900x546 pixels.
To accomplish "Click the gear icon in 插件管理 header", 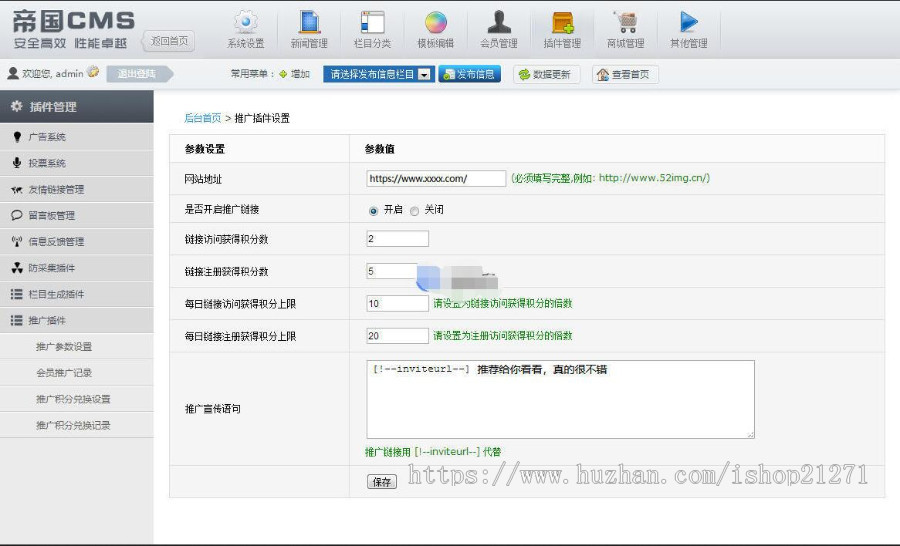I will (x=17, y=106).
